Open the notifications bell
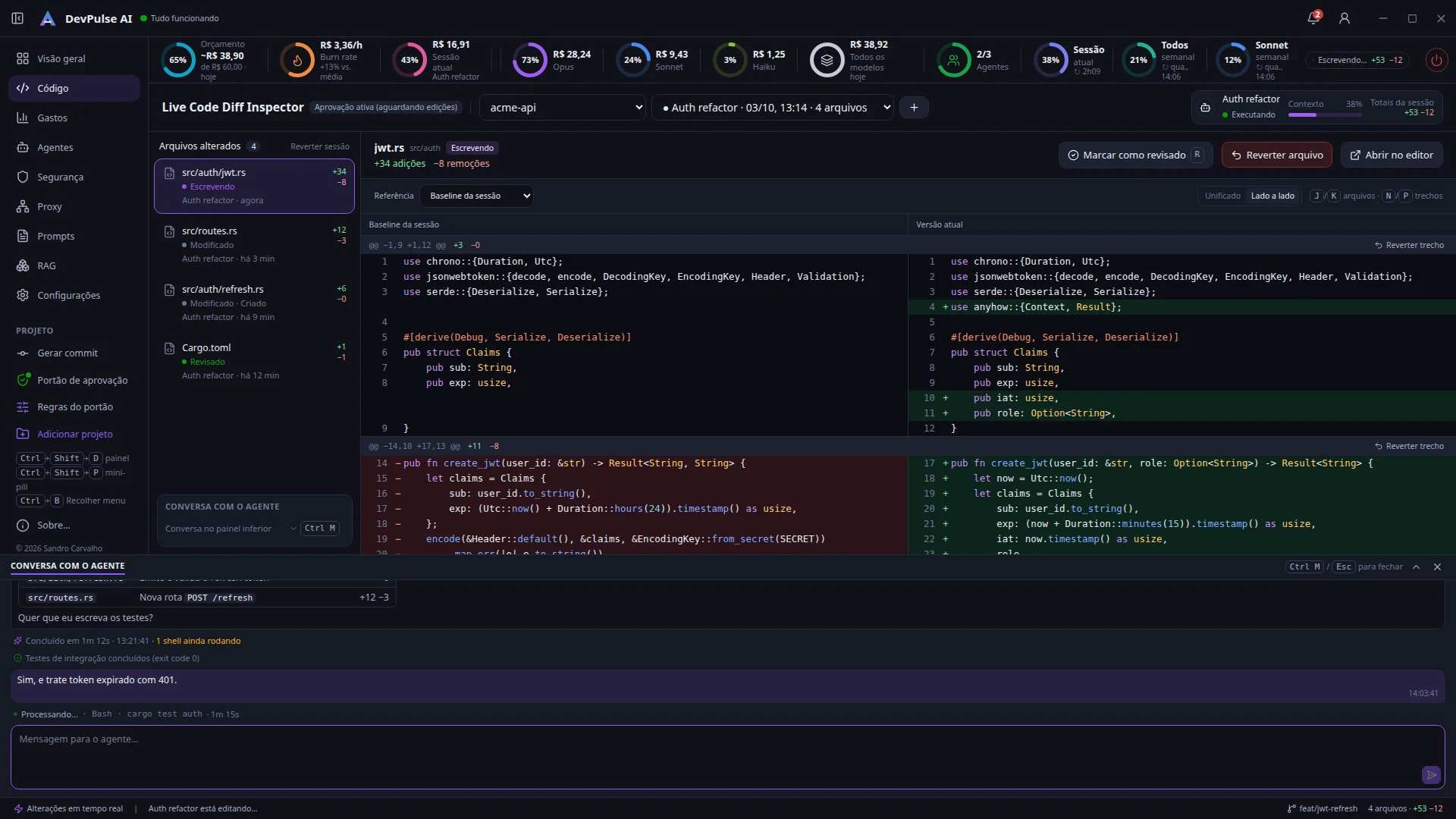This screenshot has height=819, width=1456. click(x=1313, y=18)
